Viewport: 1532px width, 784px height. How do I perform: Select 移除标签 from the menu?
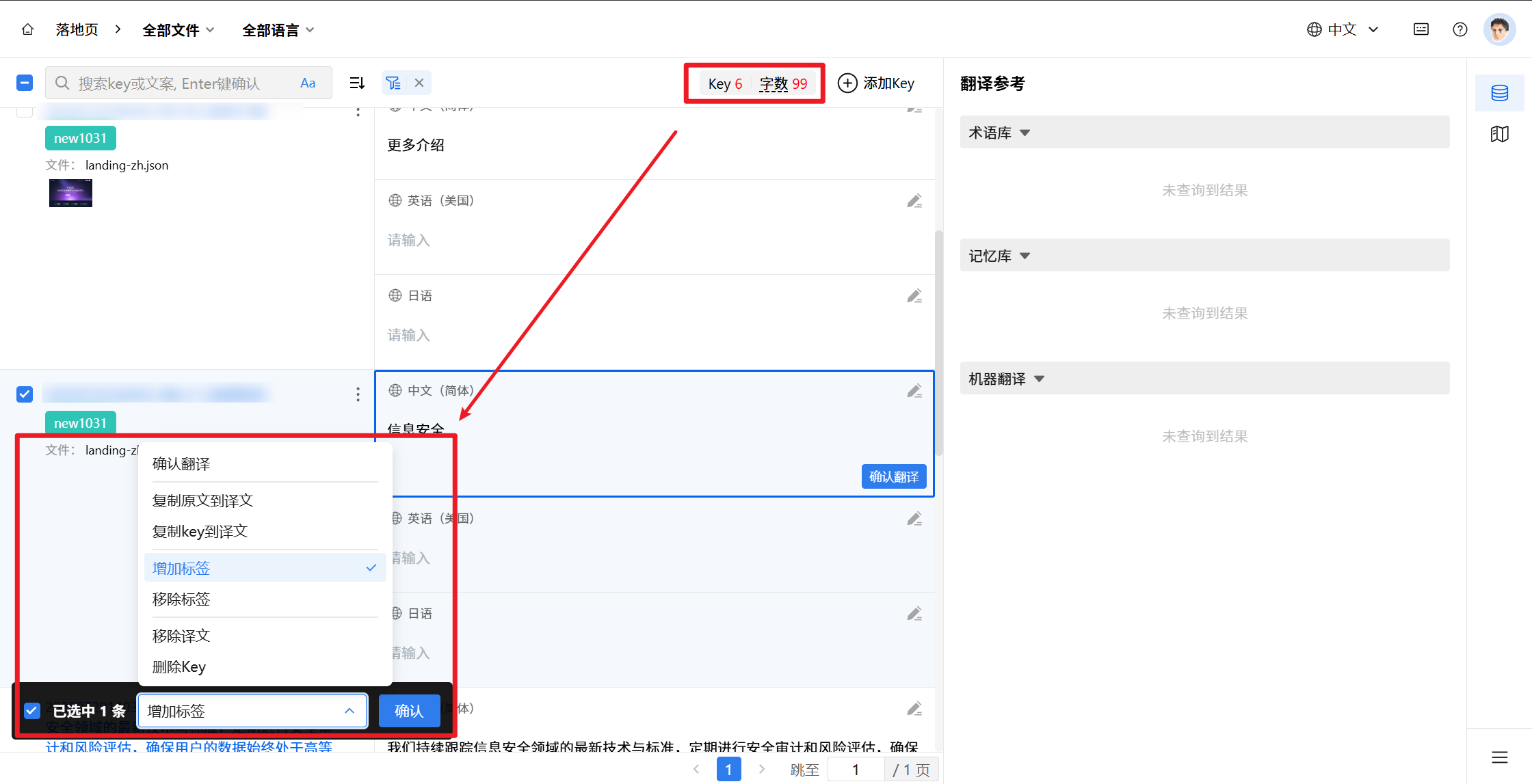[181, 599]
